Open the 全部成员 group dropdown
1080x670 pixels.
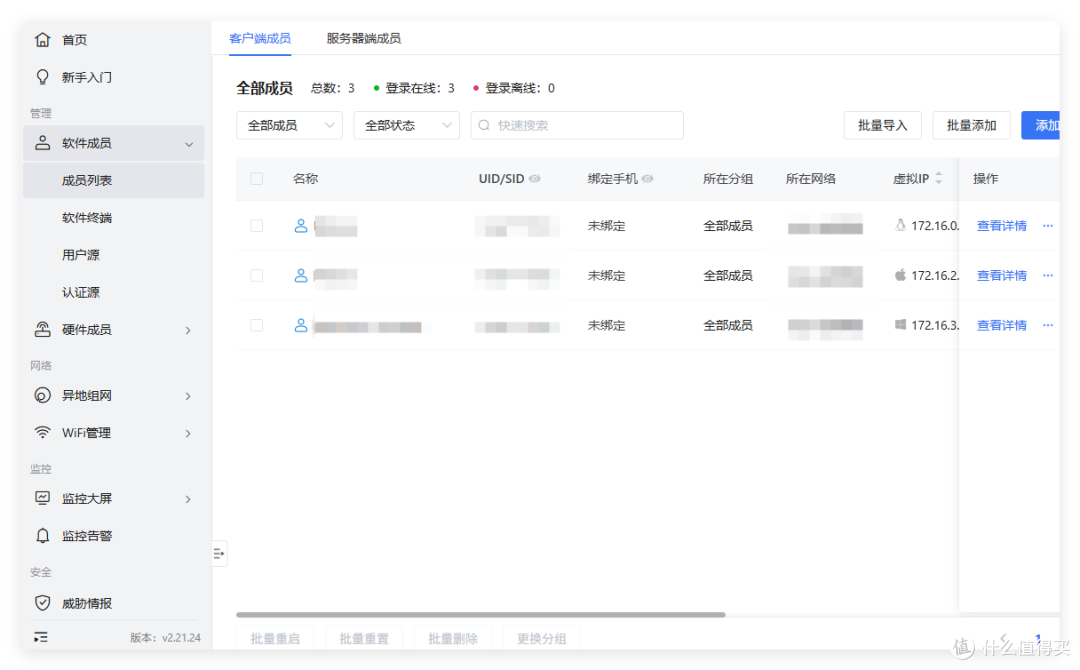tap(289, 125)
